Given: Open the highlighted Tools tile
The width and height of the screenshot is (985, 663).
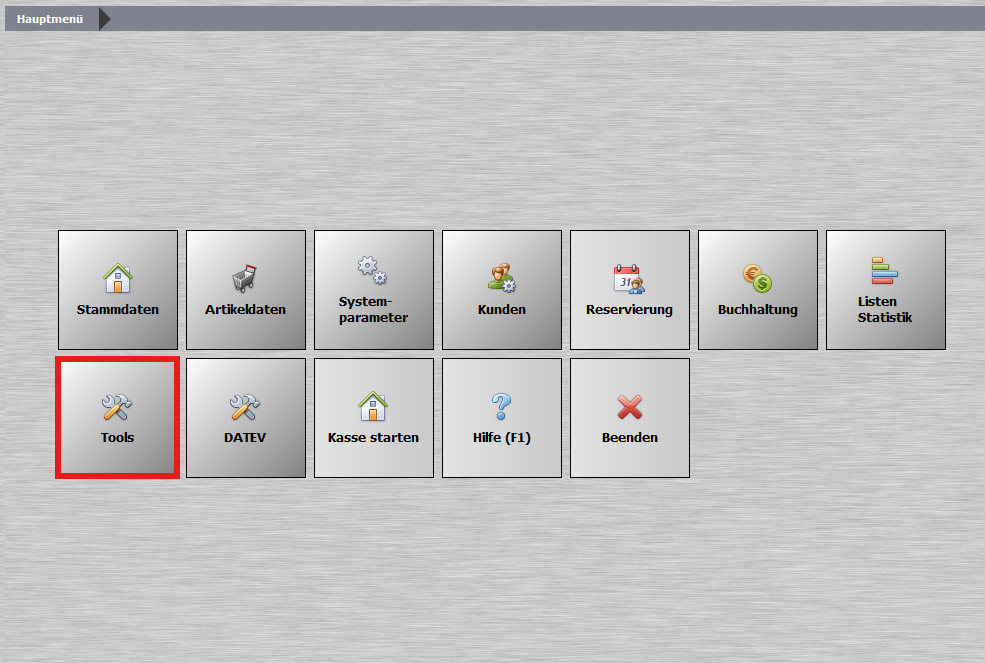Looking at the screenshot, I should tap(117, 417).
